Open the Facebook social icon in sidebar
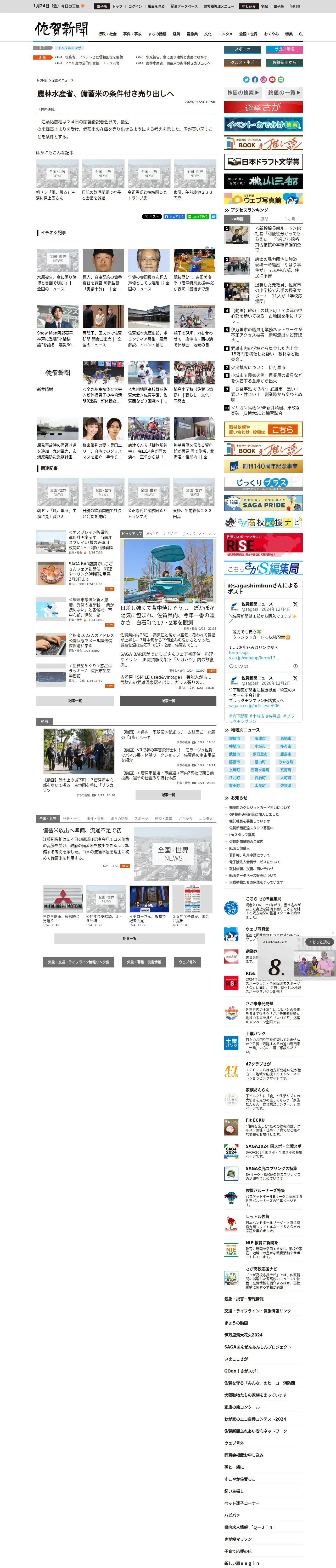 [255, 79]
